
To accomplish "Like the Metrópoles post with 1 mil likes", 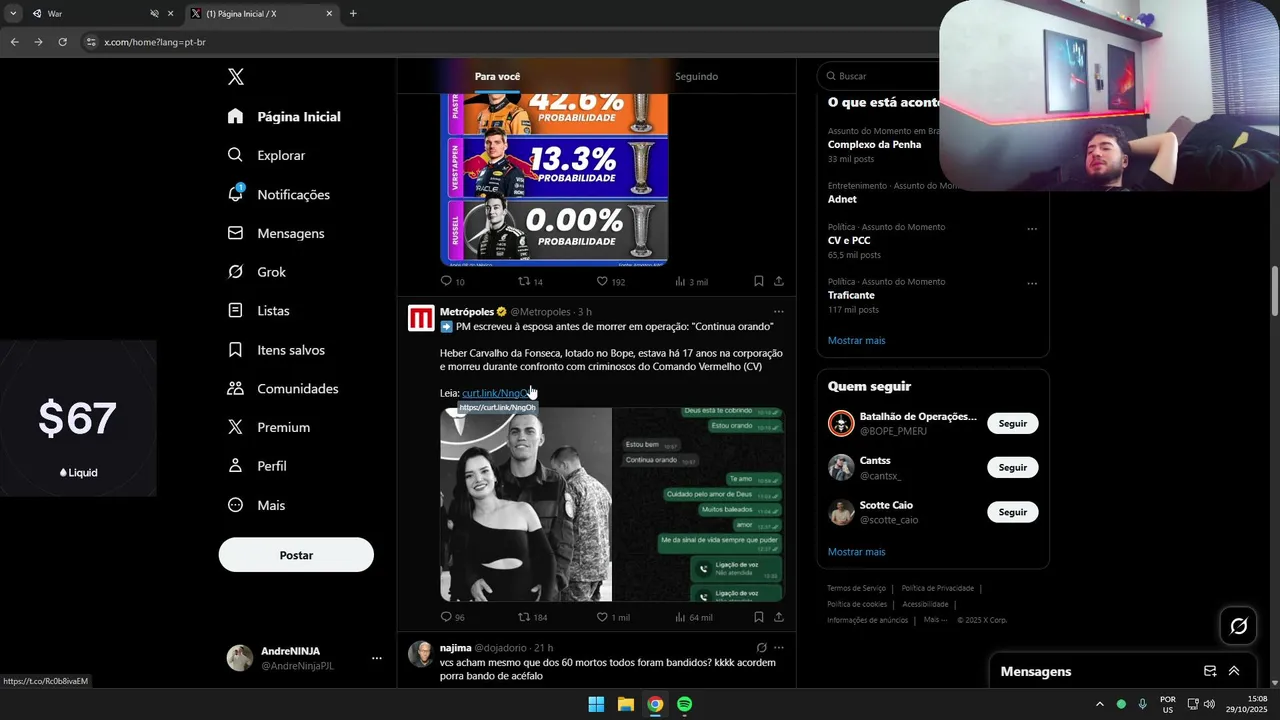I will tap(602, 617).
